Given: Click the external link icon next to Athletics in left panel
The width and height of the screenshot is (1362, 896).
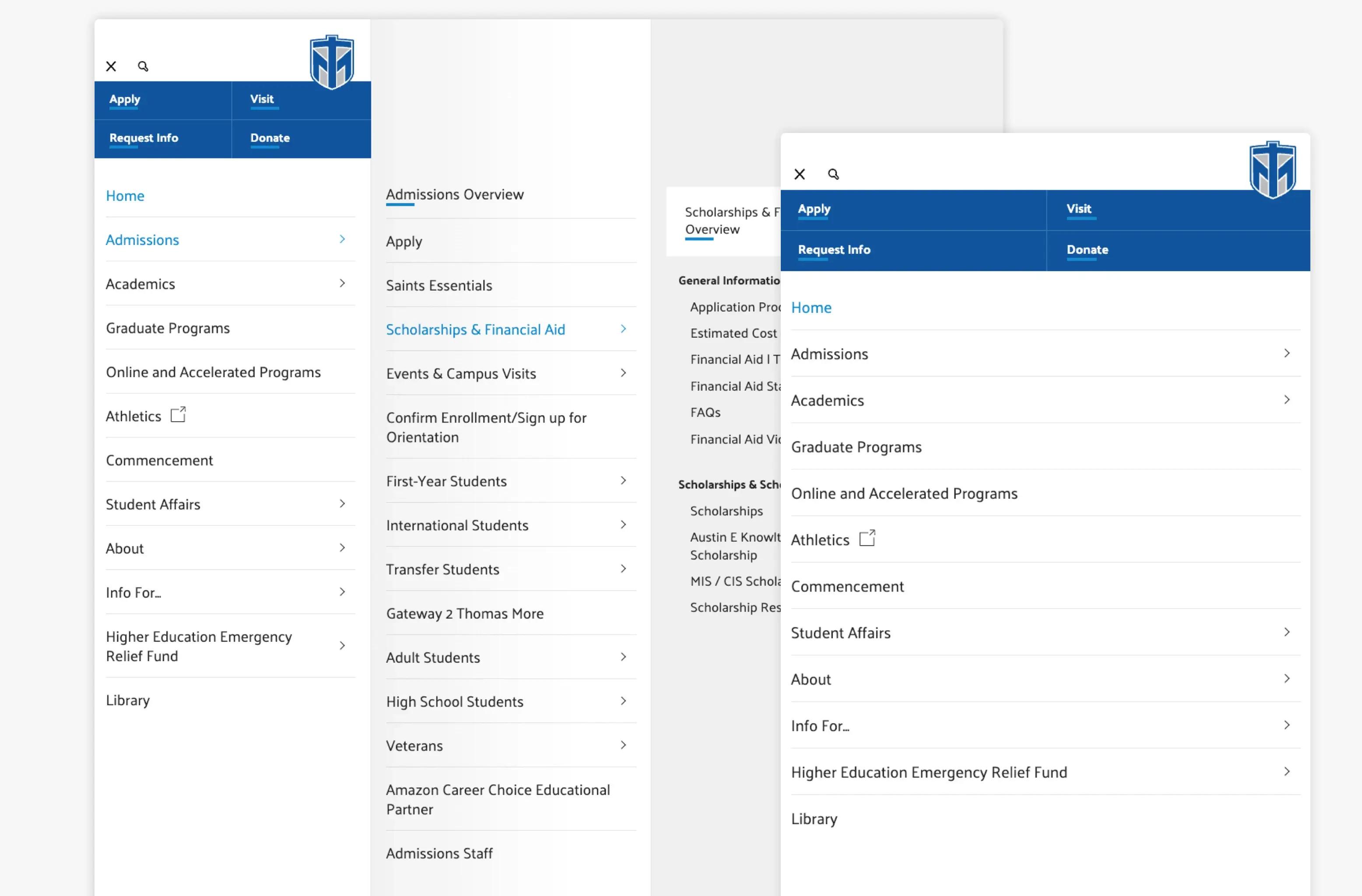Looking at the screenshot, I should 179,414.
